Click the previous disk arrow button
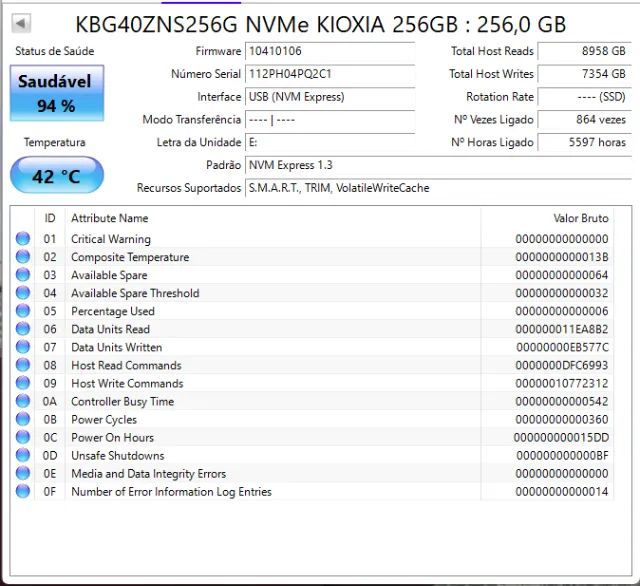The width and height of the screenshot is (640, 586). [x=21, y=24]
